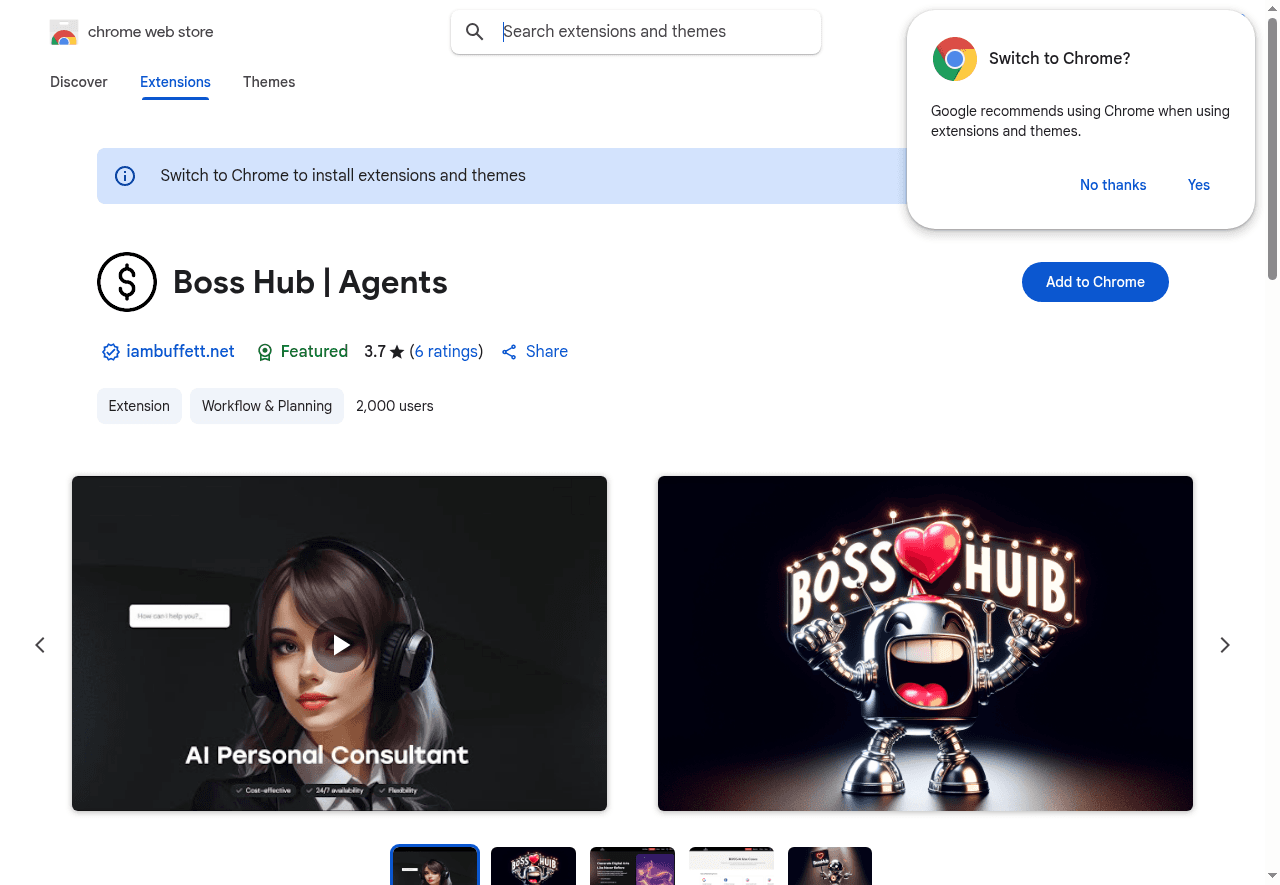Select the Boss Hub robot thumbnail
Screen dimensions: 1280x885
pos(533,866)
